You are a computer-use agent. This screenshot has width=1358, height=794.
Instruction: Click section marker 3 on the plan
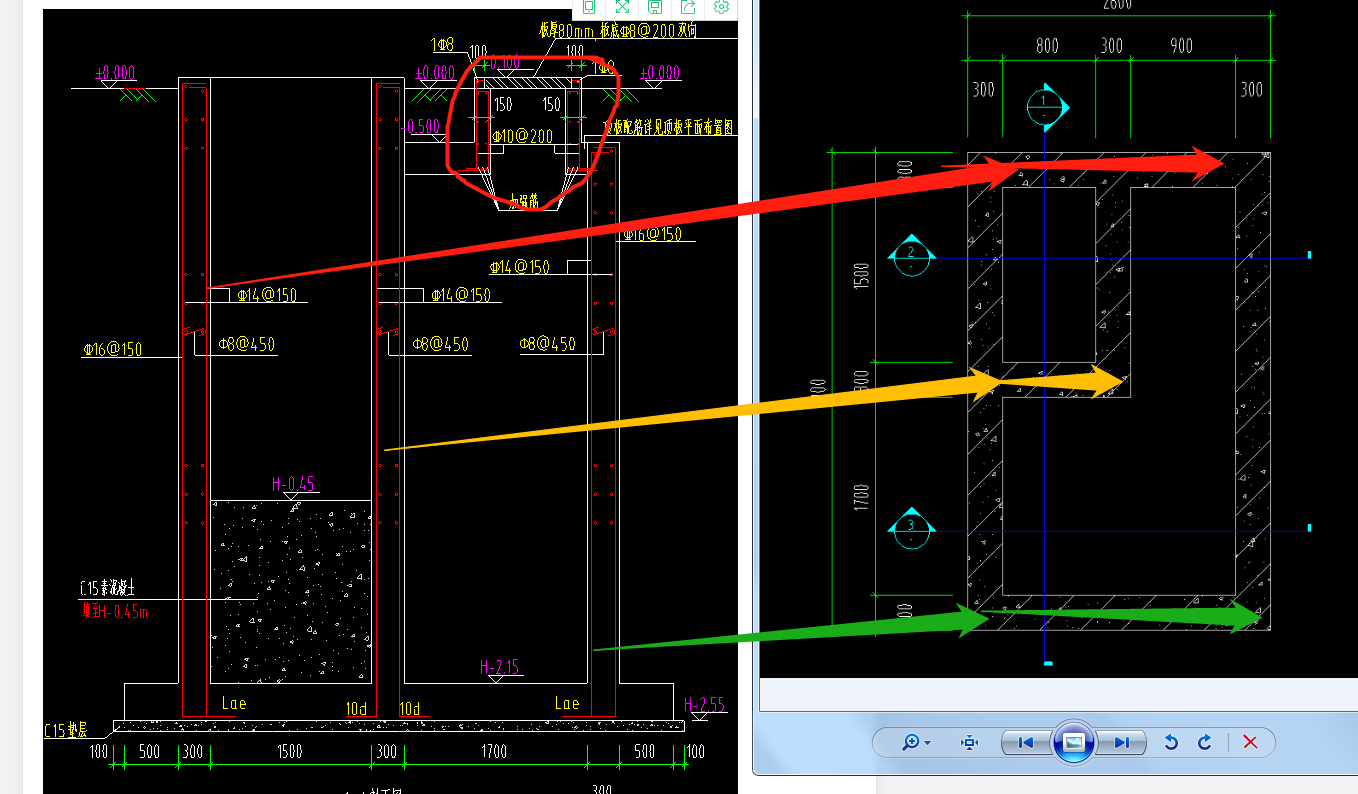(912, 527)
